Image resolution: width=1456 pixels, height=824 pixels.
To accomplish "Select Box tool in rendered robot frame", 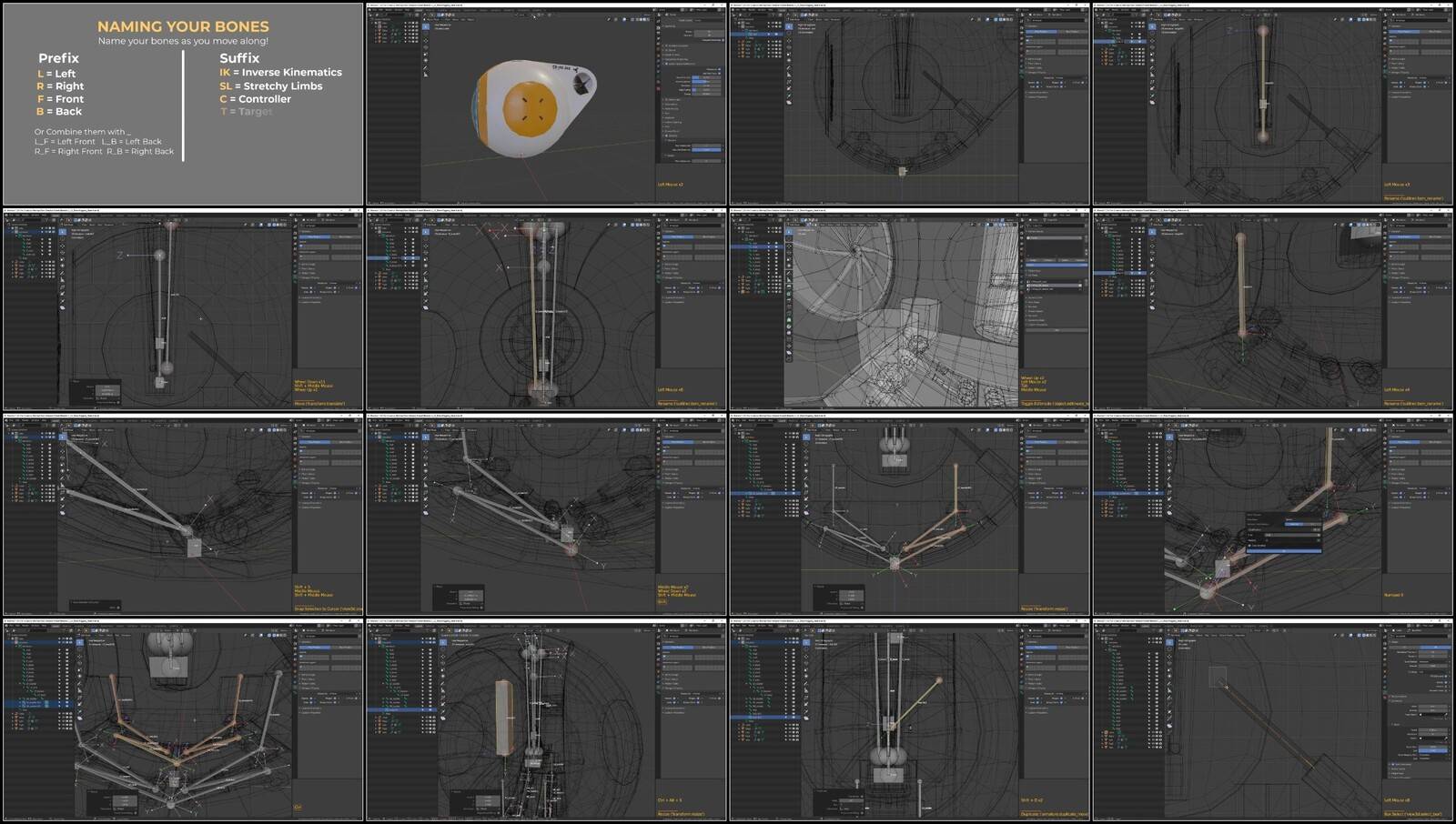I will click(425, 27).
